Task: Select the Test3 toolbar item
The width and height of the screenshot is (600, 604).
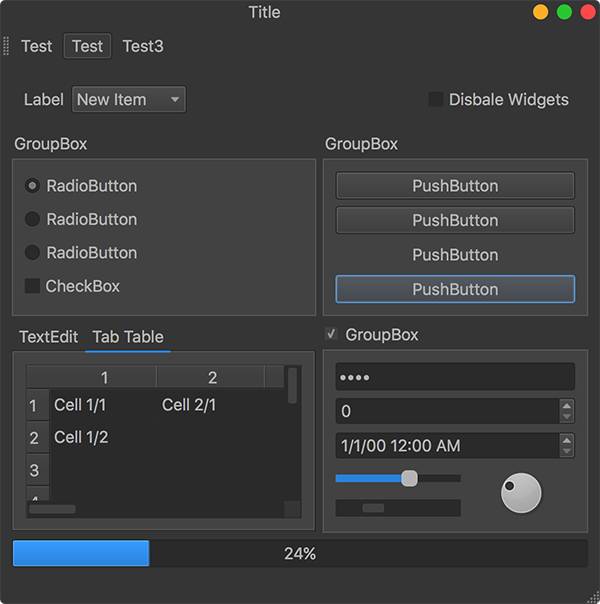Action: [x=143, y=46]
